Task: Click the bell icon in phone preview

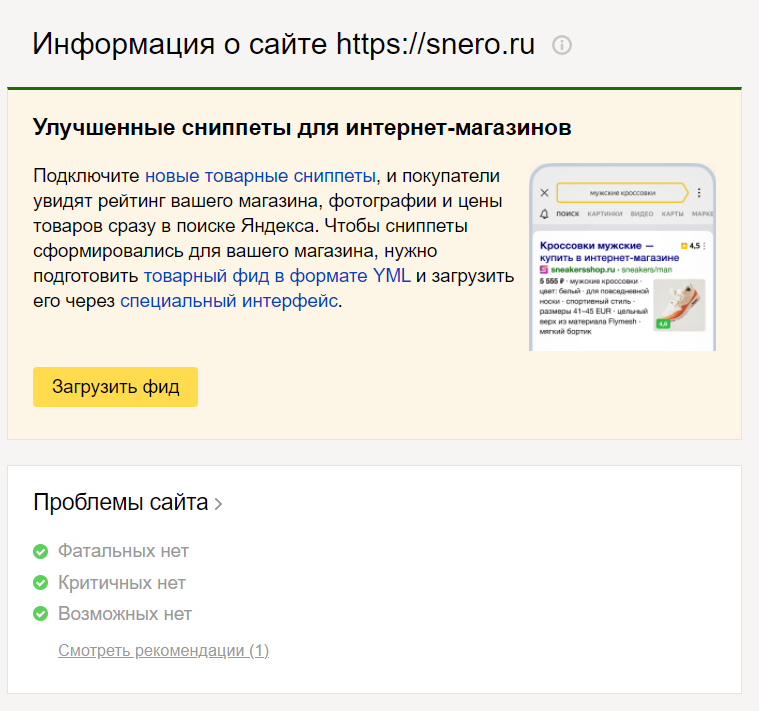Action: pos(544,214)
